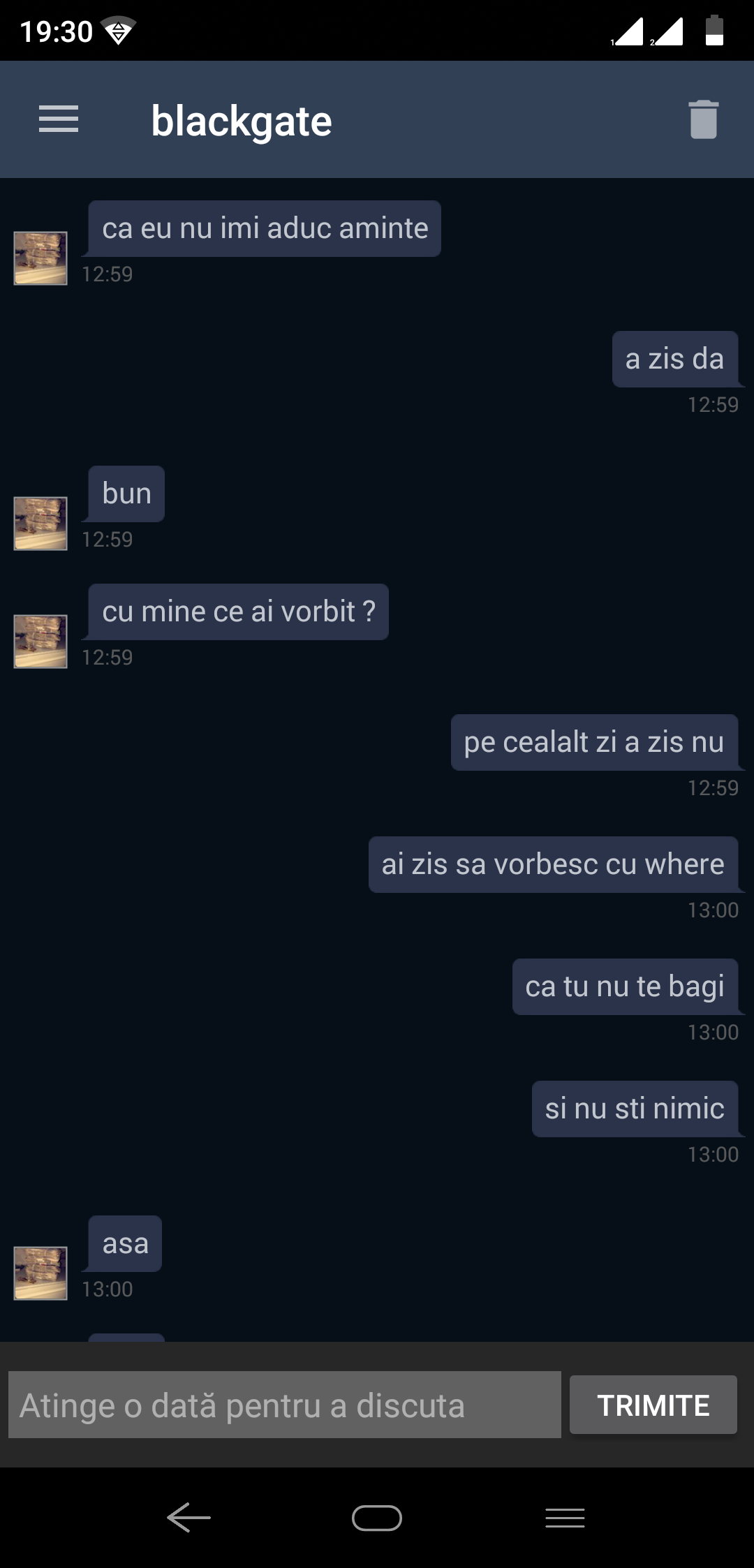Tap avatar beside 'cu mine ce ai vorbit ?'
Screen dimensions: 754x1568
click(x=40, y=642)
